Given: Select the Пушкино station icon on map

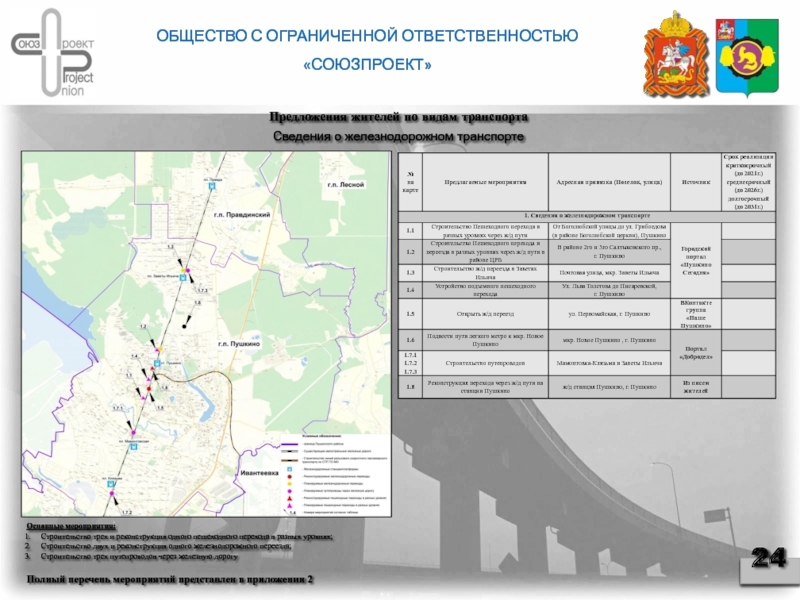Looking at the screenshot, I should coord(157,363).
